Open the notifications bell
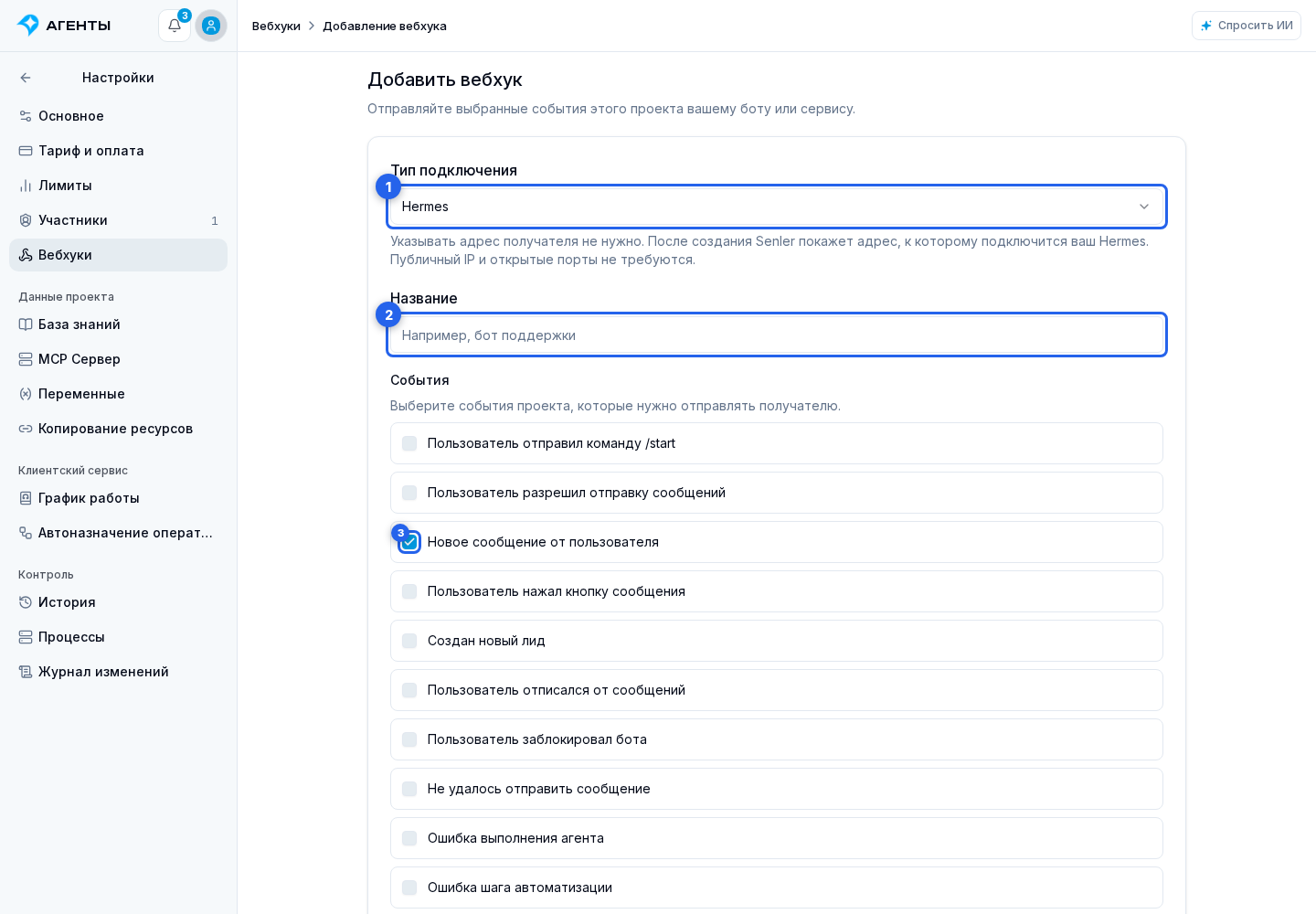This screenshot has height=914, width=1316. (x=175, y=26)
